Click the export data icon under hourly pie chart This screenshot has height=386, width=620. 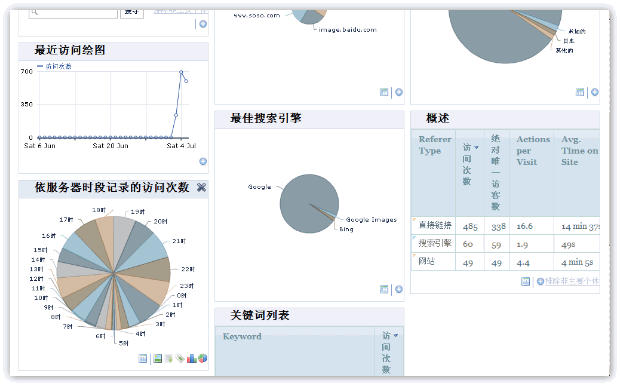[169, 359]
